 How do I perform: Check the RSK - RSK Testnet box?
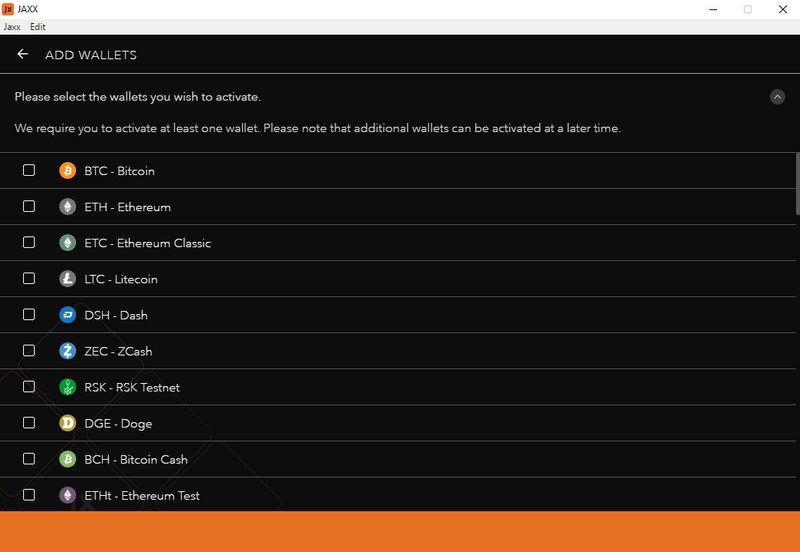[29, 387]
